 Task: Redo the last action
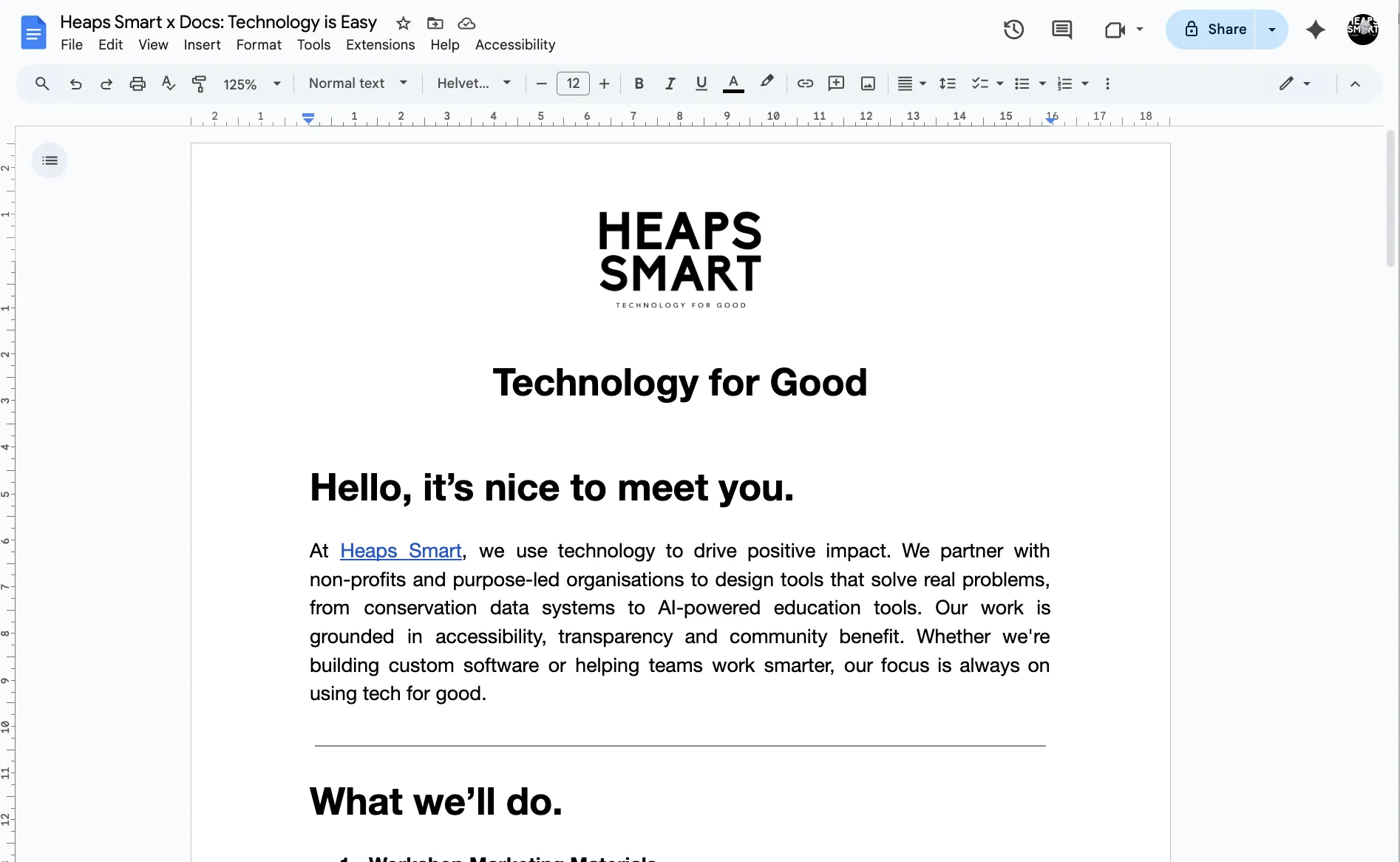click(x=106, y=84)
